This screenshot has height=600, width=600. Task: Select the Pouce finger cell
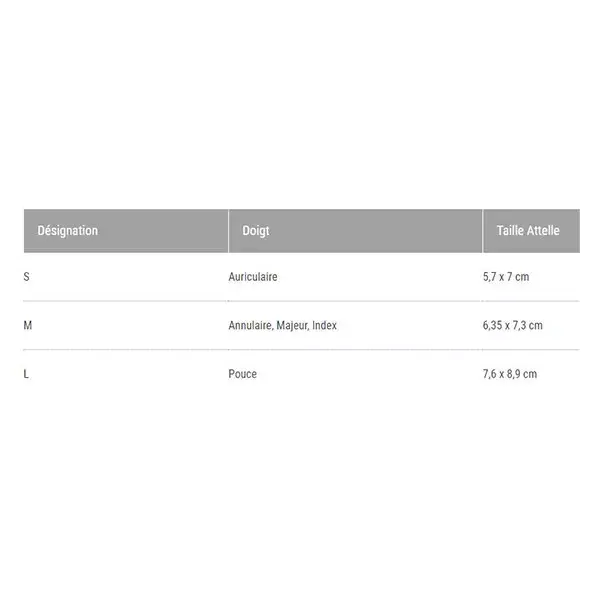click(x=243, y=374)
